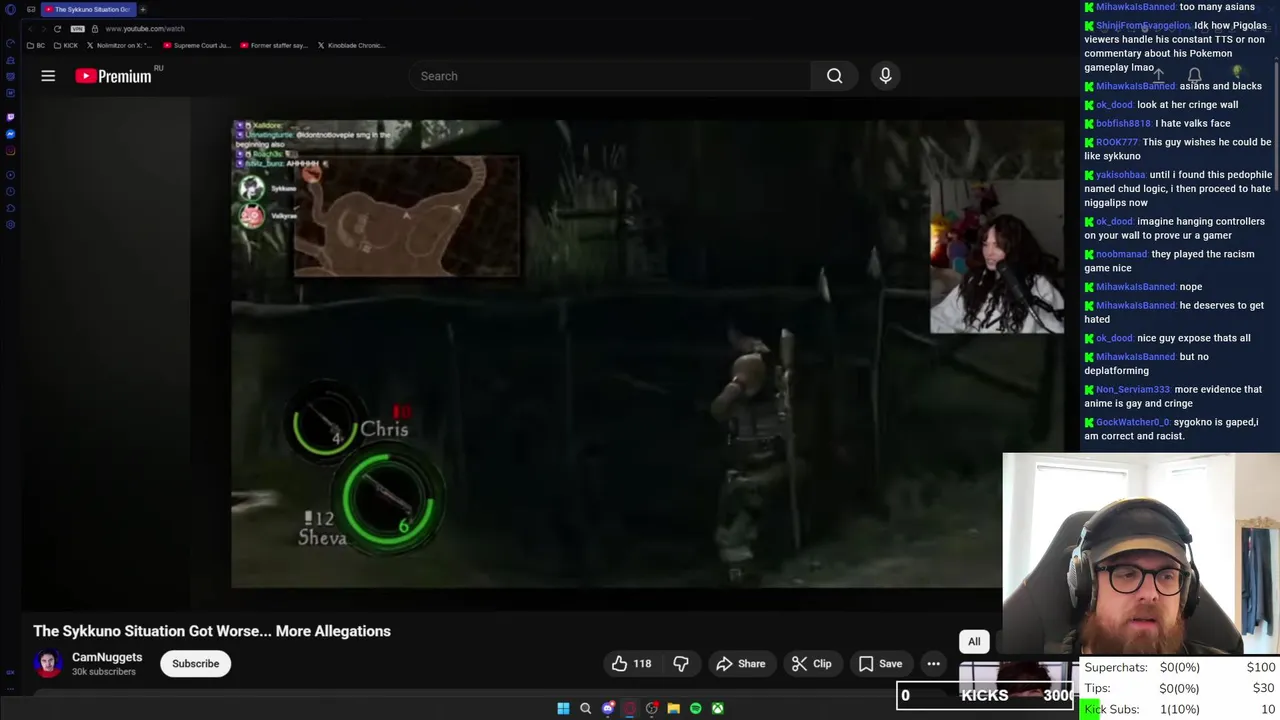Open File Explorer from the taskbar
Image resolution: width=1280 pixels, height=720 pixels.
(x=674, y=709)
